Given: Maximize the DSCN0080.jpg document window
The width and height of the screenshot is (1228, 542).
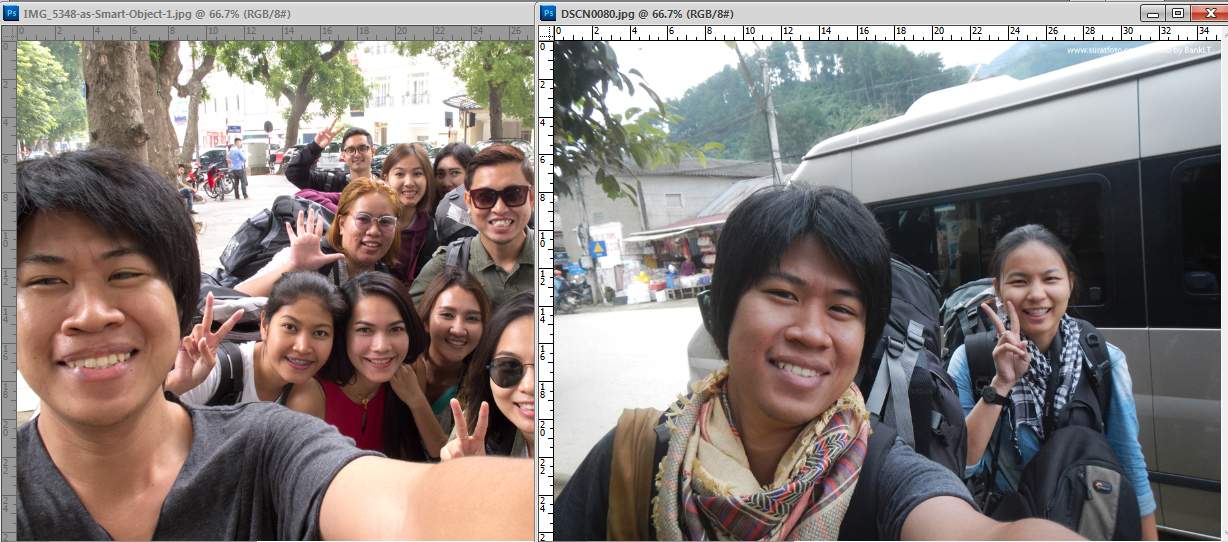Looking at the screenshot, I should click(x=1178, y=13).
